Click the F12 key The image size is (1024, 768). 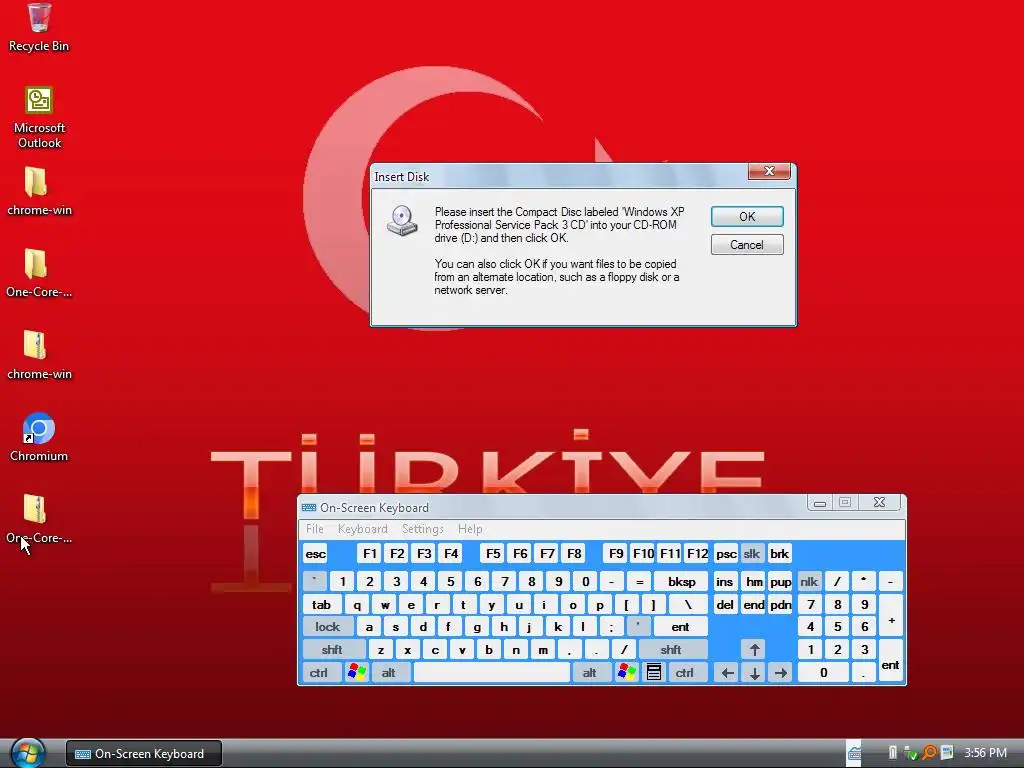697,554
